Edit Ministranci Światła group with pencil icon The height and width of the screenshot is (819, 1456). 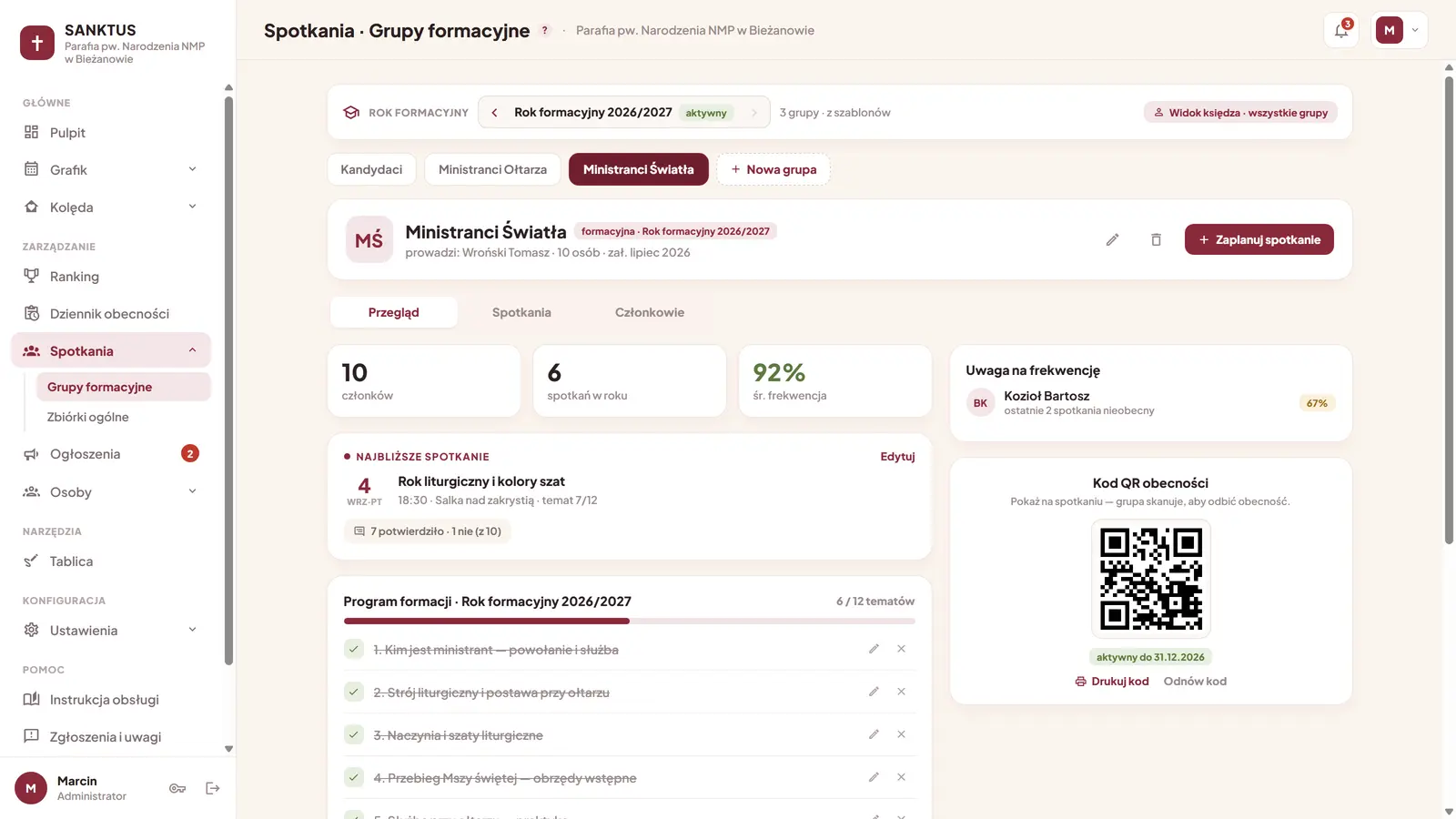click(1112, 239)
